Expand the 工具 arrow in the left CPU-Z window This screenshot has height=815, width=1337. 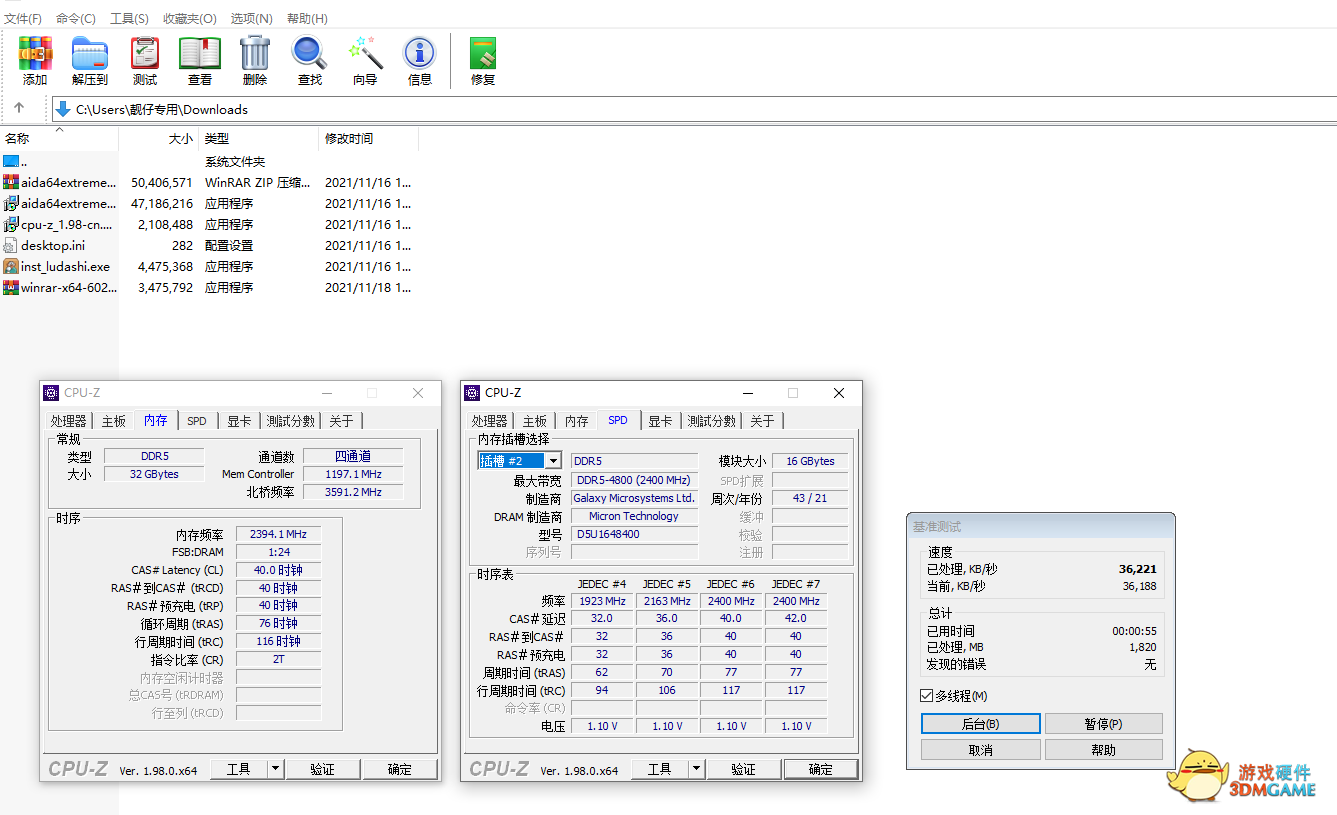pyautogui.click(x=276, y=768)
